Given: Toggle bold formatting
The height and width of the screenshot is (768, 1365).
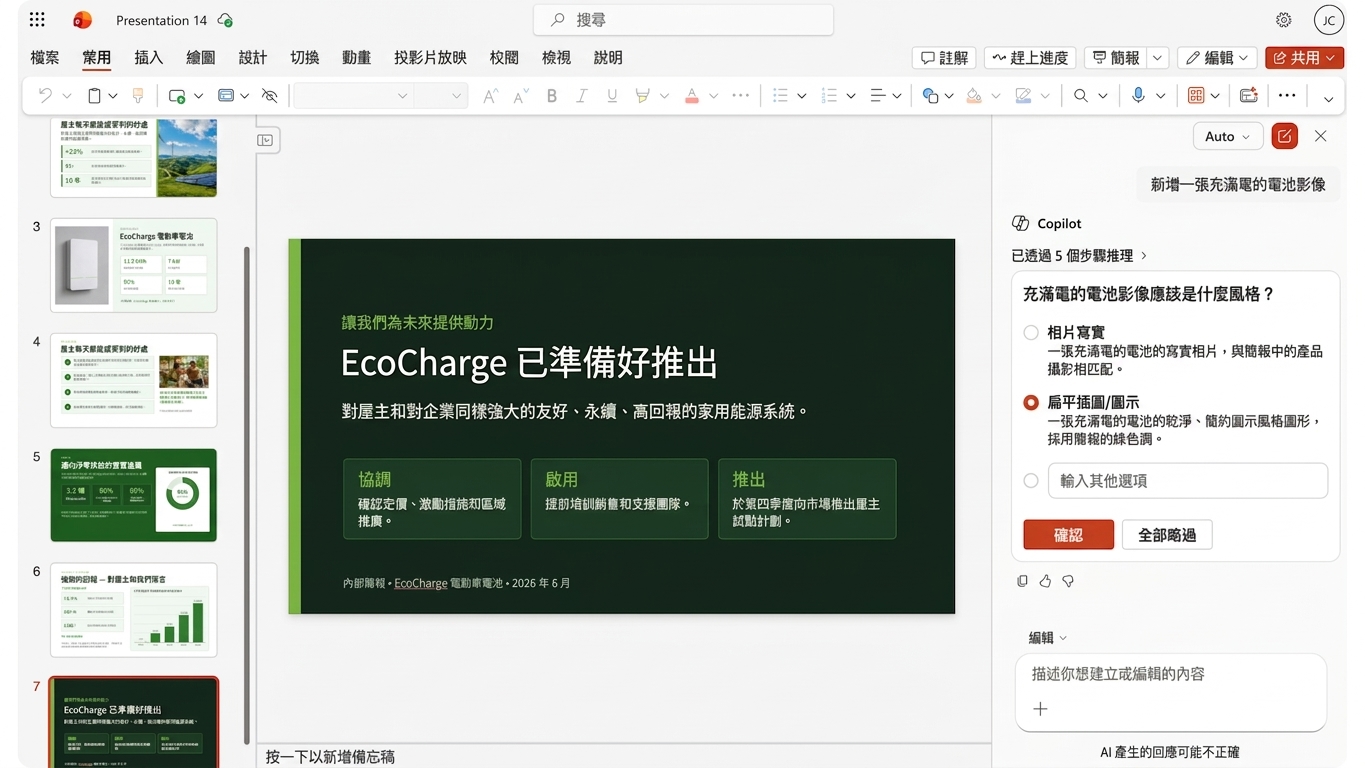Looking at the screenshot, I should [552, 96].
